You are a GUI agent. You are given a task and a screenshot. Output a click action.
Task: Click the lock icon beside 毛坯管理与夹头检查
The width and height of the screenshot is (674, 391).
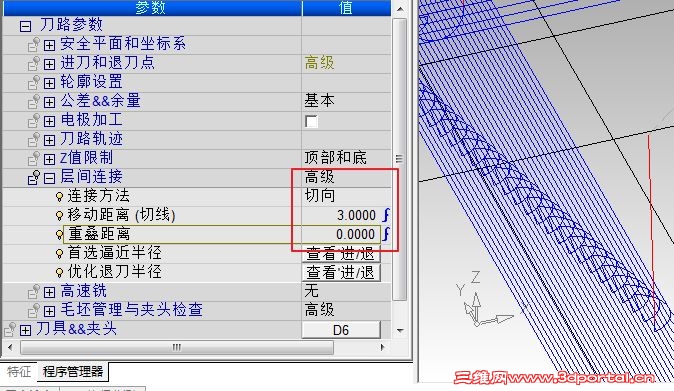(34, 310)
